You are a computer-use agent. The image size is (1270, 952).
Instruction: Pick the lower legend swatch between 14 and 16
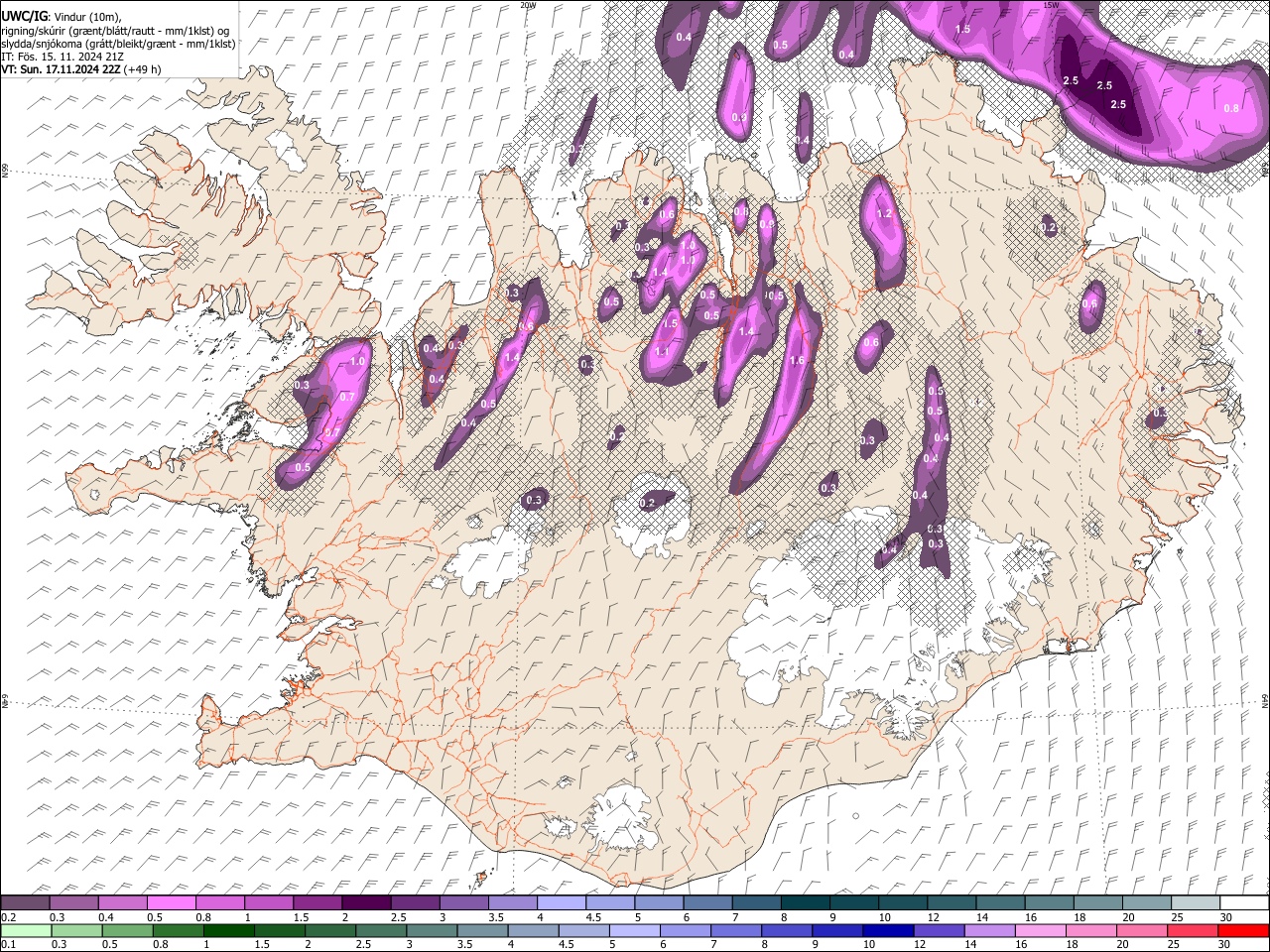click(989, 930)
